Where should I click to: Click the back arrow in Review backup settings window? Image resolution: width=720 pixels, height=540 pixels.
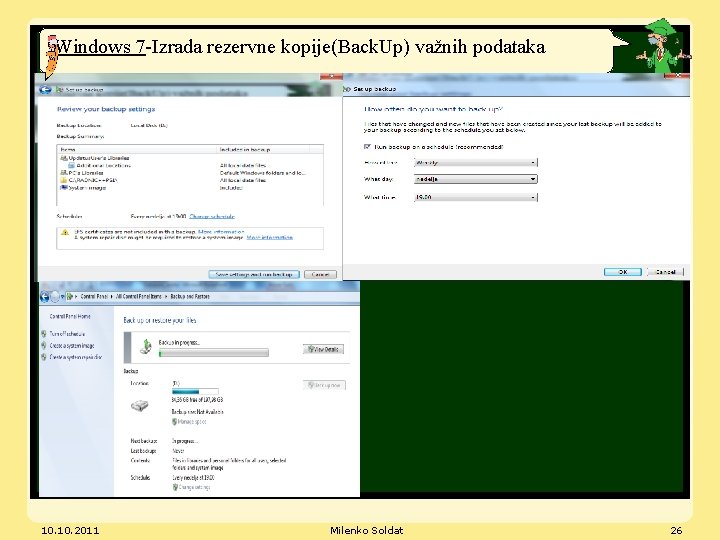(45, 90)
